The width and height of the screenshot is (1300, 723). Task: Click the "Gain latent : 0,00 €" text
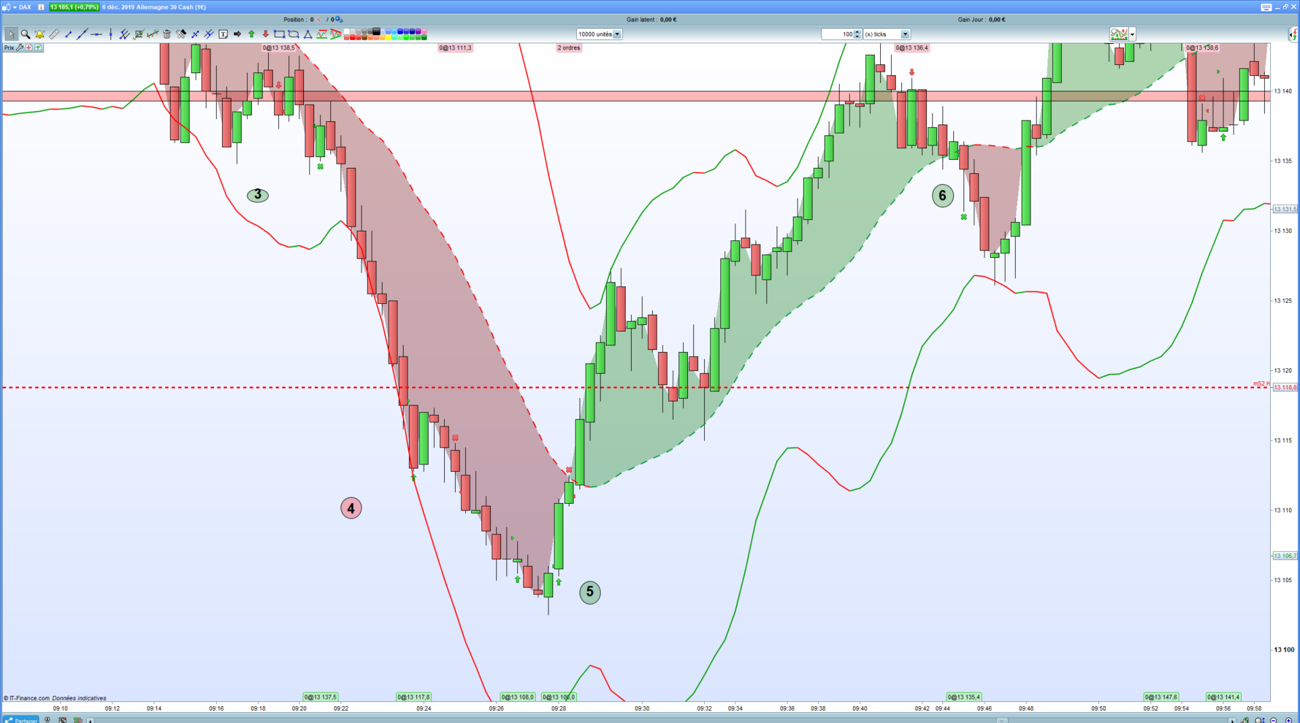coord(651,19)
